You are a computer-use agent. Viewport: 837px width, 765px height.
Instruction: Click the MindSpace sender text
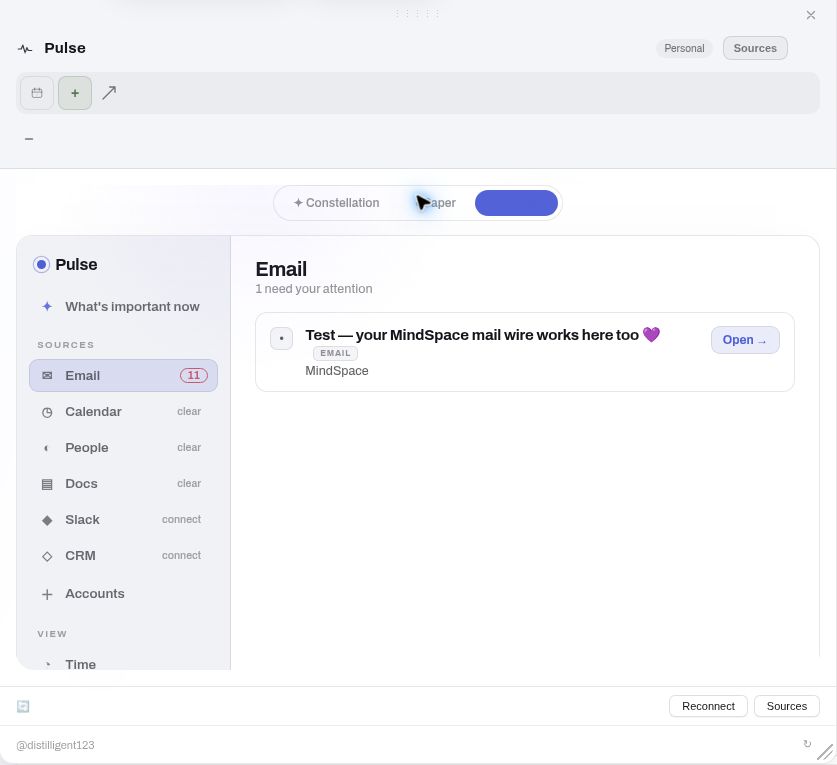(x=337, y=370)
